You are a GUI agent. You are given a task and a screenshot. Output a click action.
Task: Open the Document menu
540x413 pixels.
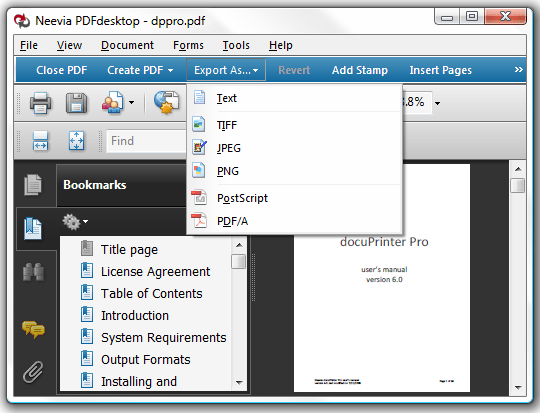pos(127,45)
